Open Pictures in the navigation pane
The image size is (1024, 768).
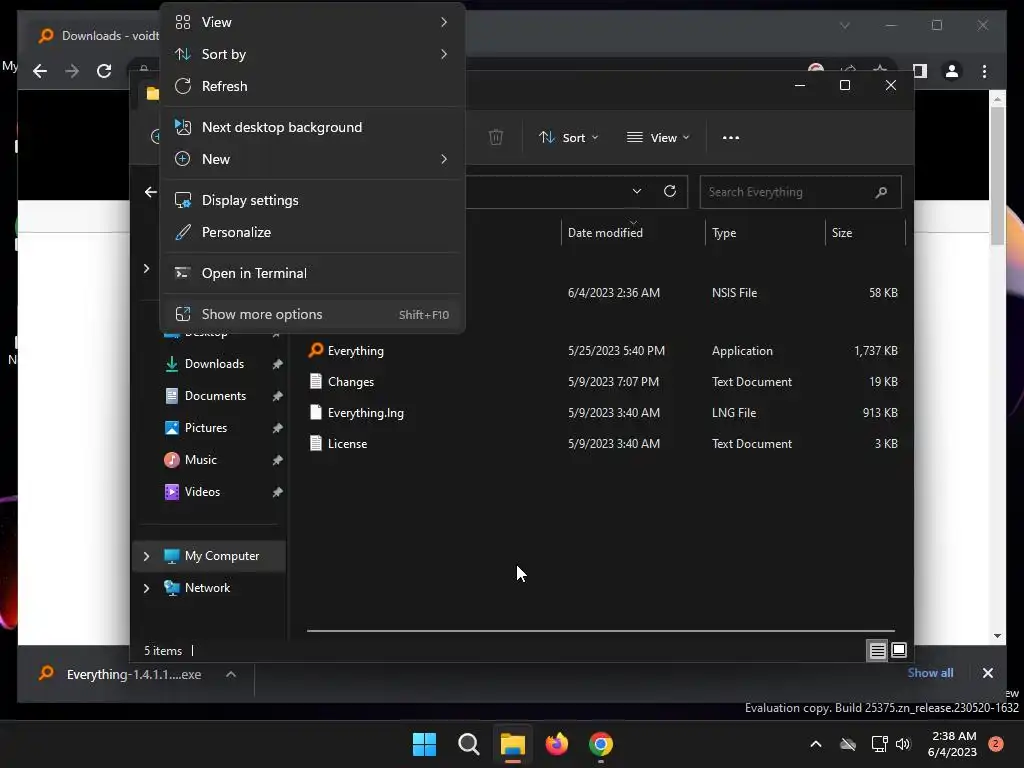click(x=206, y=428)
